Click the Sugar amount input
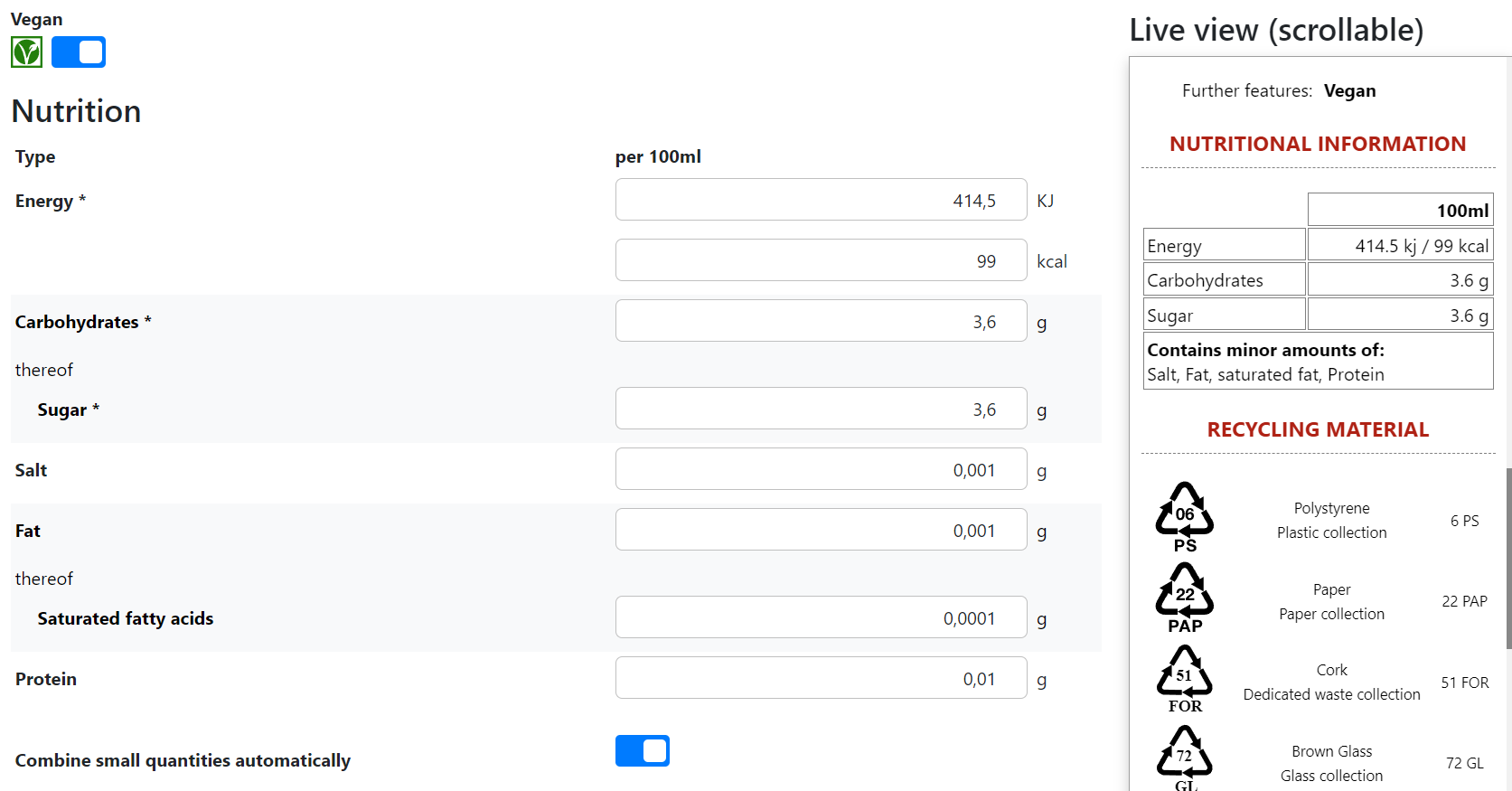This screenshot has height=791, width=1512. 821,409
